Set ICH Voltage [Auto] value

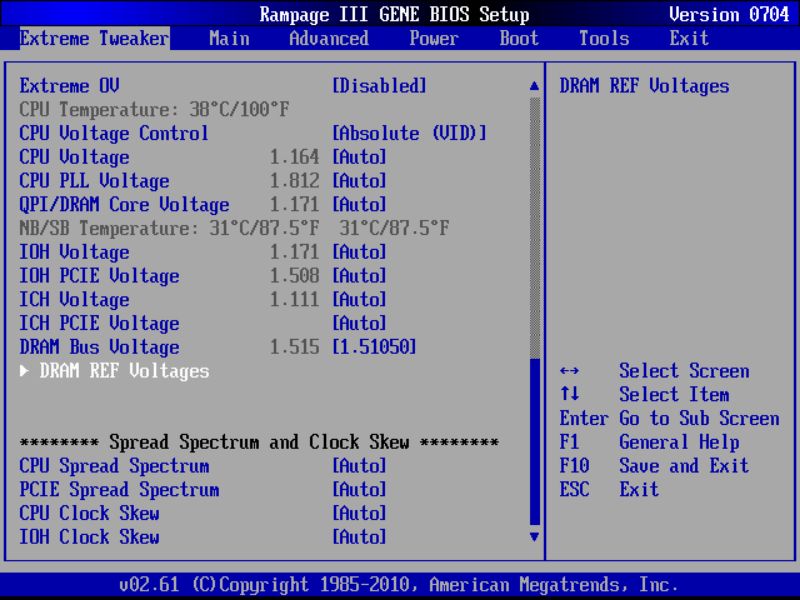(x=359, y=299)
